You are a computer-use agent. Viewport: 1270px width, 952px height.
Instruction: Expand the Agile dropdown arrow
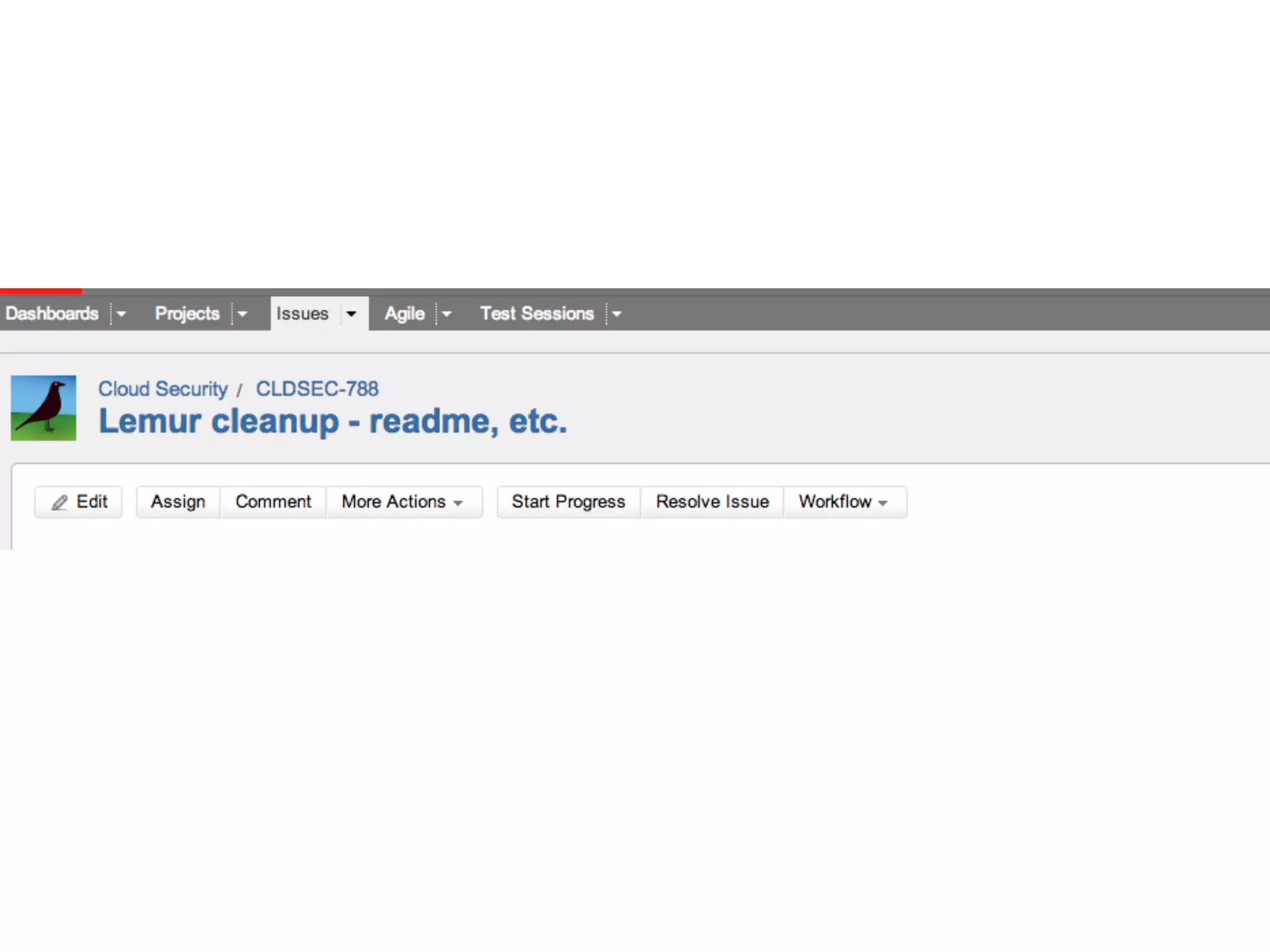point(446,314)
